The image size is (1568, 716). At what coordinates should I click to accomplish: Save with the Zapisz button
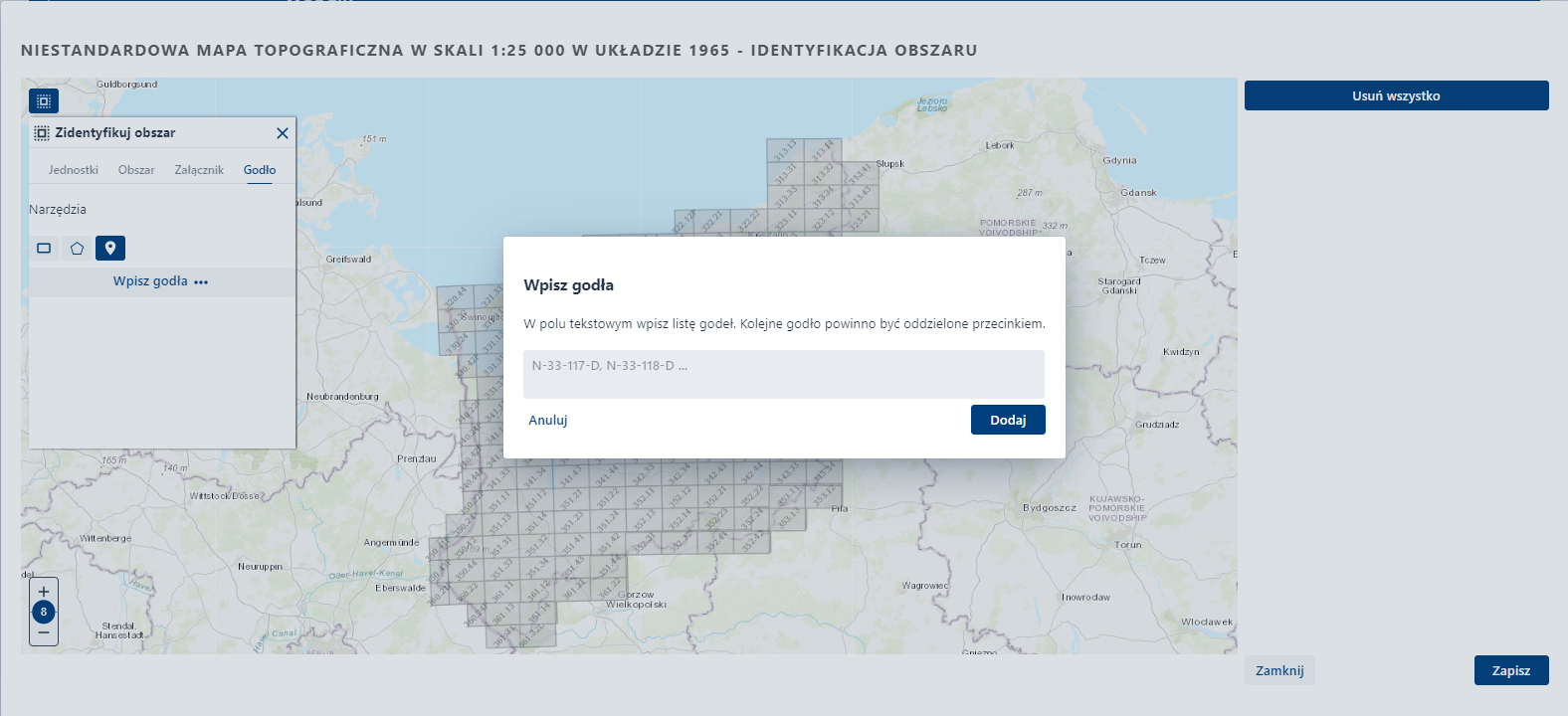1511,670
